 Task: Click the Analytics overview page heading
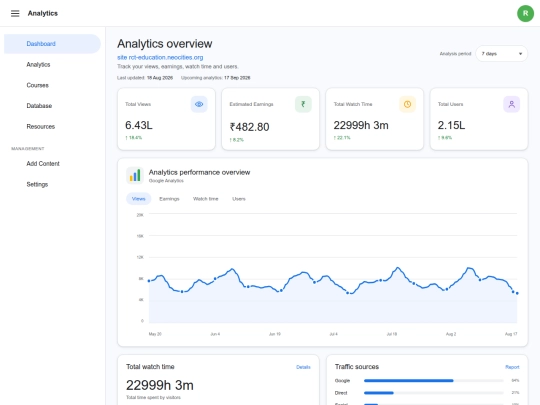click(165, 44)
